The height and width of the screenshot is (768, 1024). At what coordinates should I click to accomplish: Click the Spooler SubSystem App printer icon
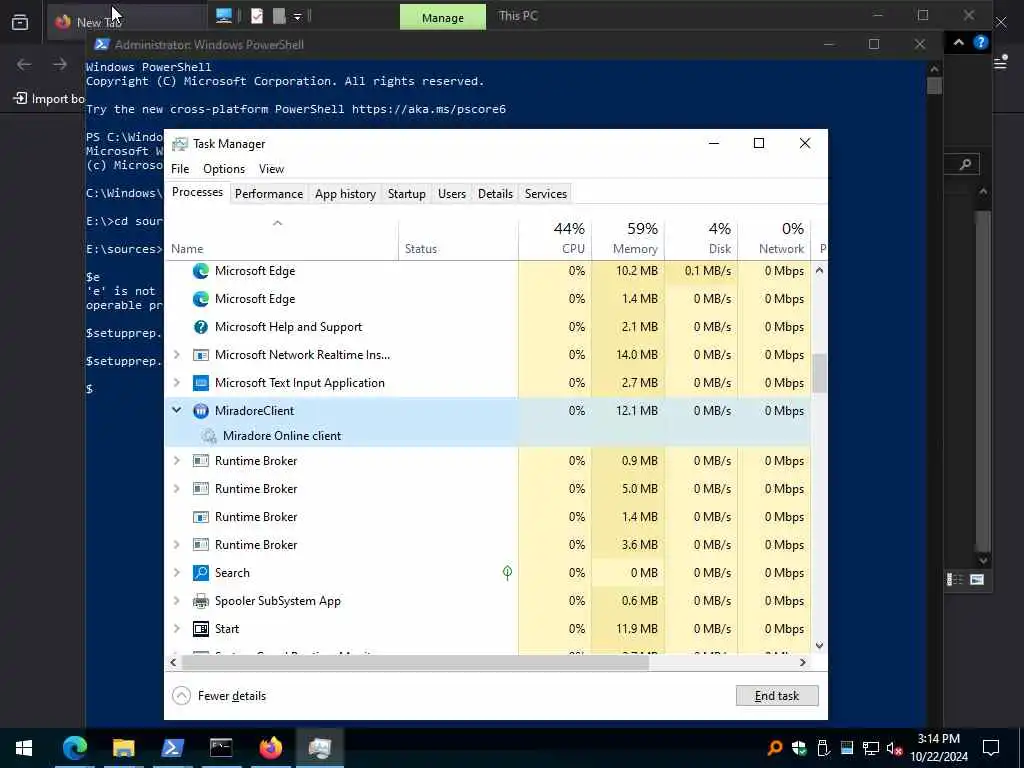pyautogui.click(x=200, y=601)
